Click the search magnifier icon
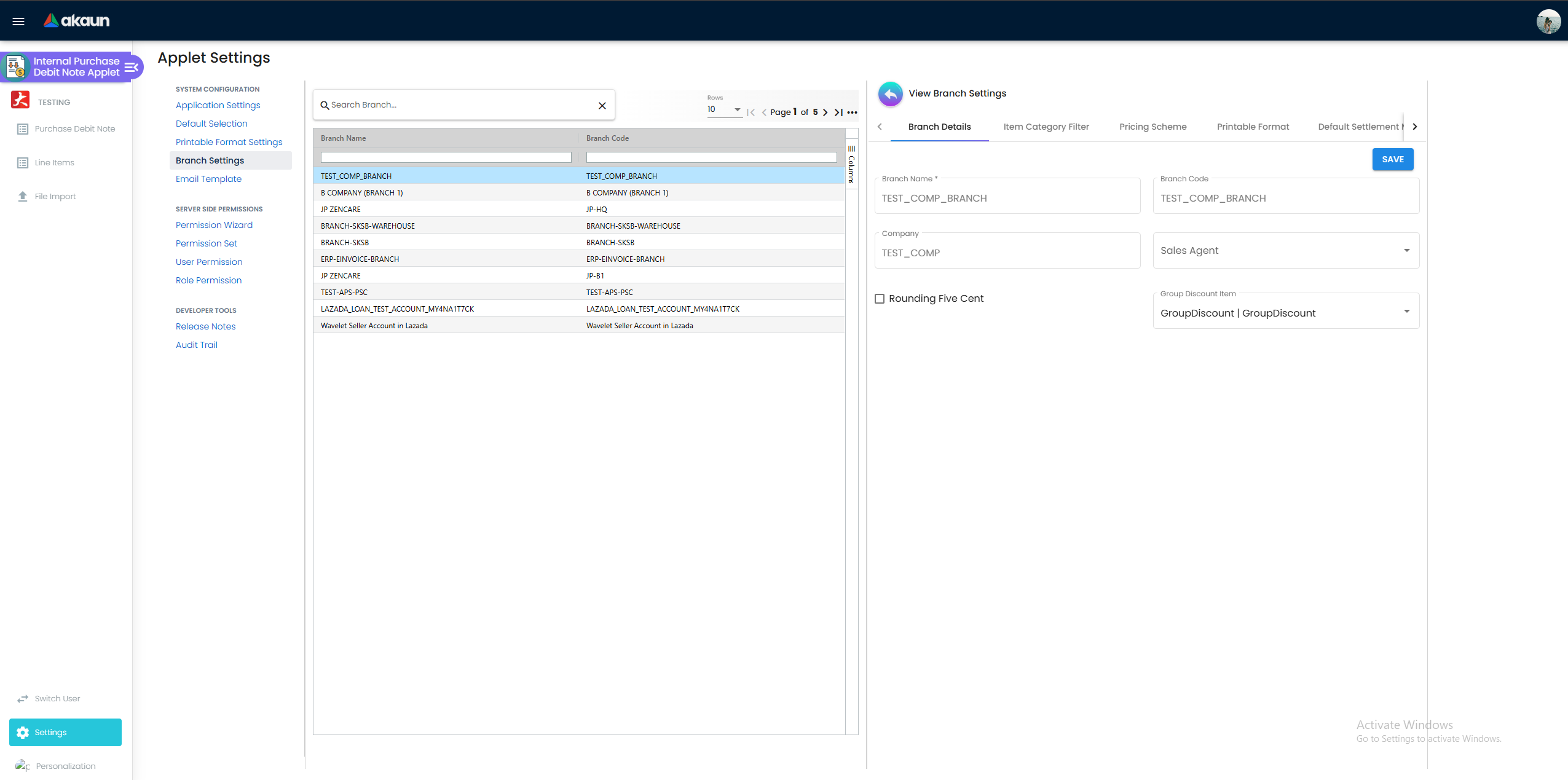 pos(325,105)
